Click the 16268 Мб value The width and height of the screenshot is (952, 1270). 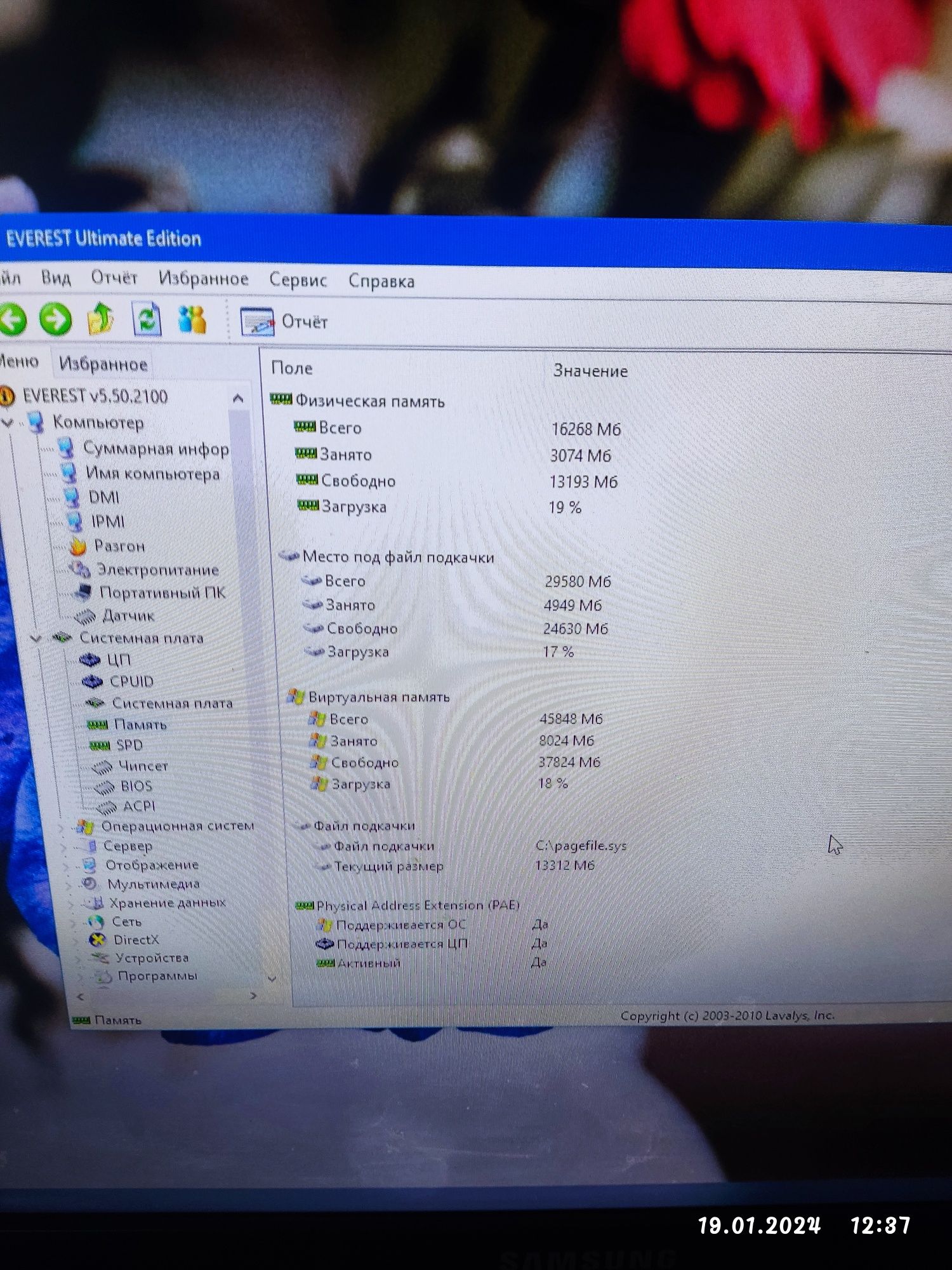pos(586,429)
